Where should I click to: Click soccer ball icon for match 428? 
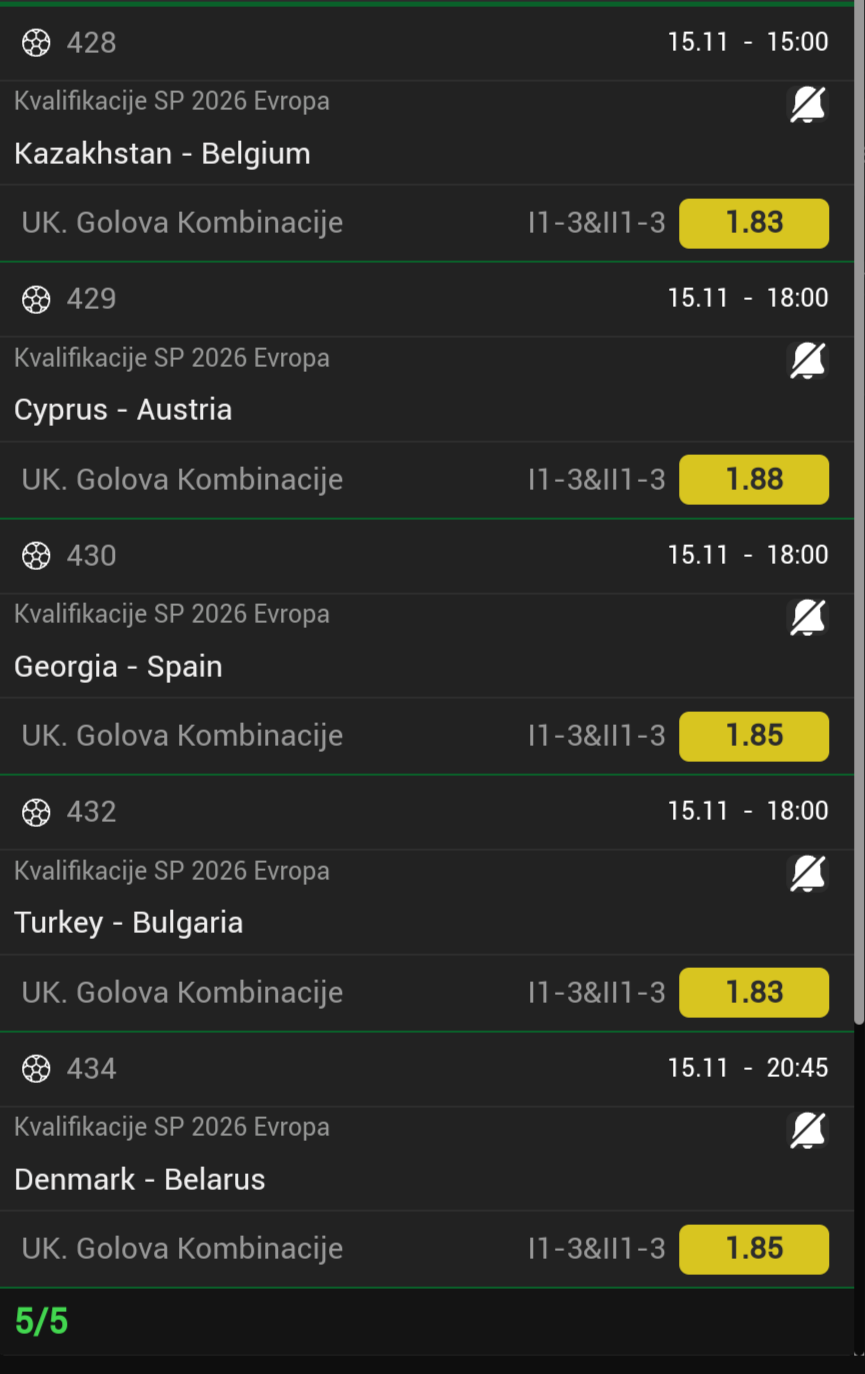point(36,42)
